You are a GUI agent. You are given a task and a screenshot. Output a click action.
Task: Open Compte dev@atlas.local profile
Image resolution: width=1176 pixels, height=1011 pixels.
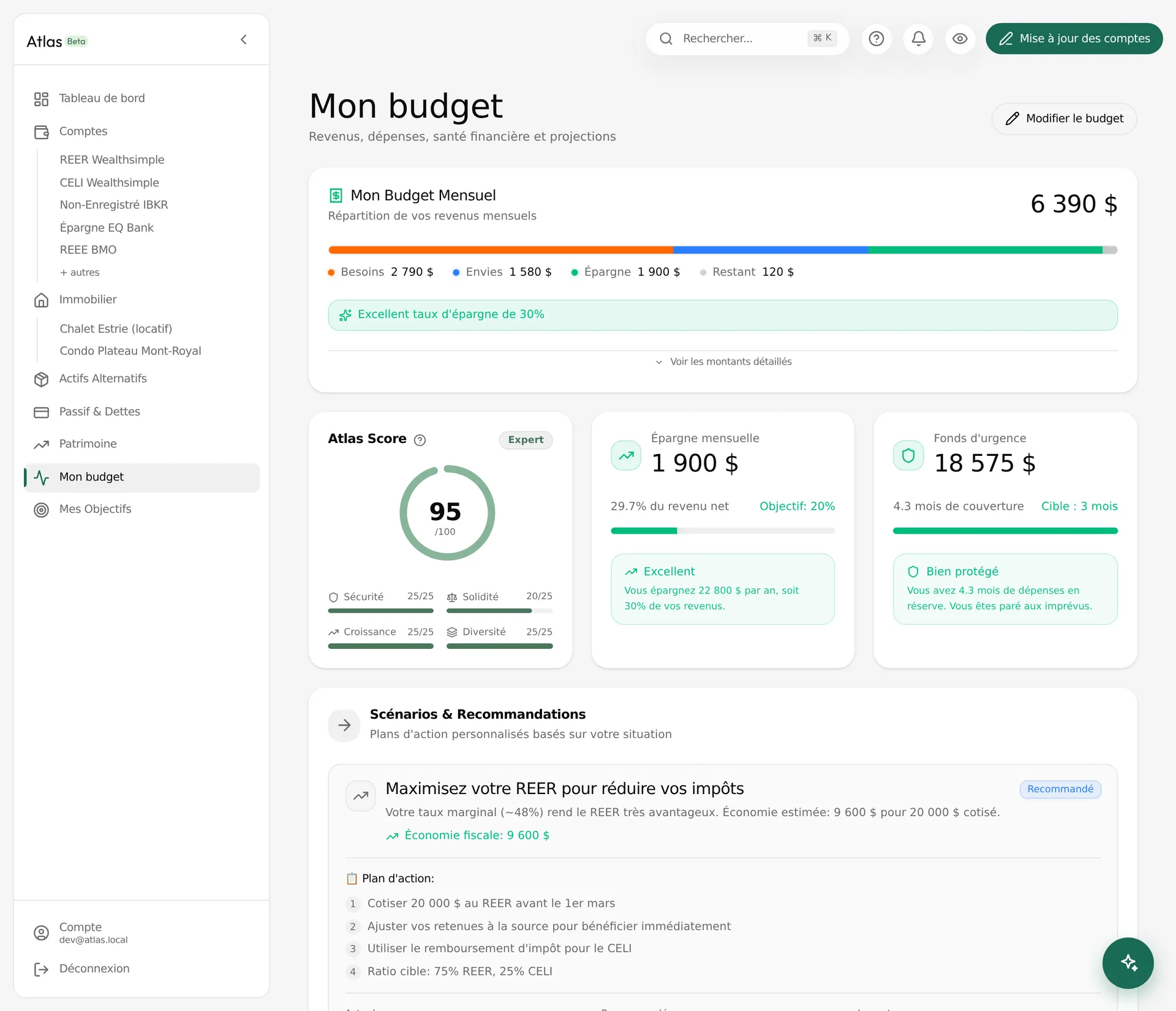coord(142,933)
